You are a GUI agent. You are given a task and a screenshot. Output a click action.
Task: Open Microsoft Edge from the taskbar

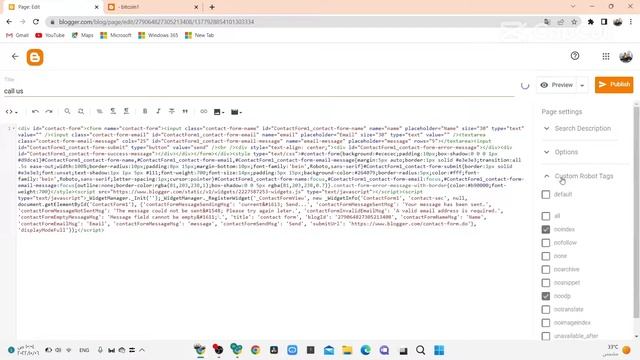click(x=366, y=350)
